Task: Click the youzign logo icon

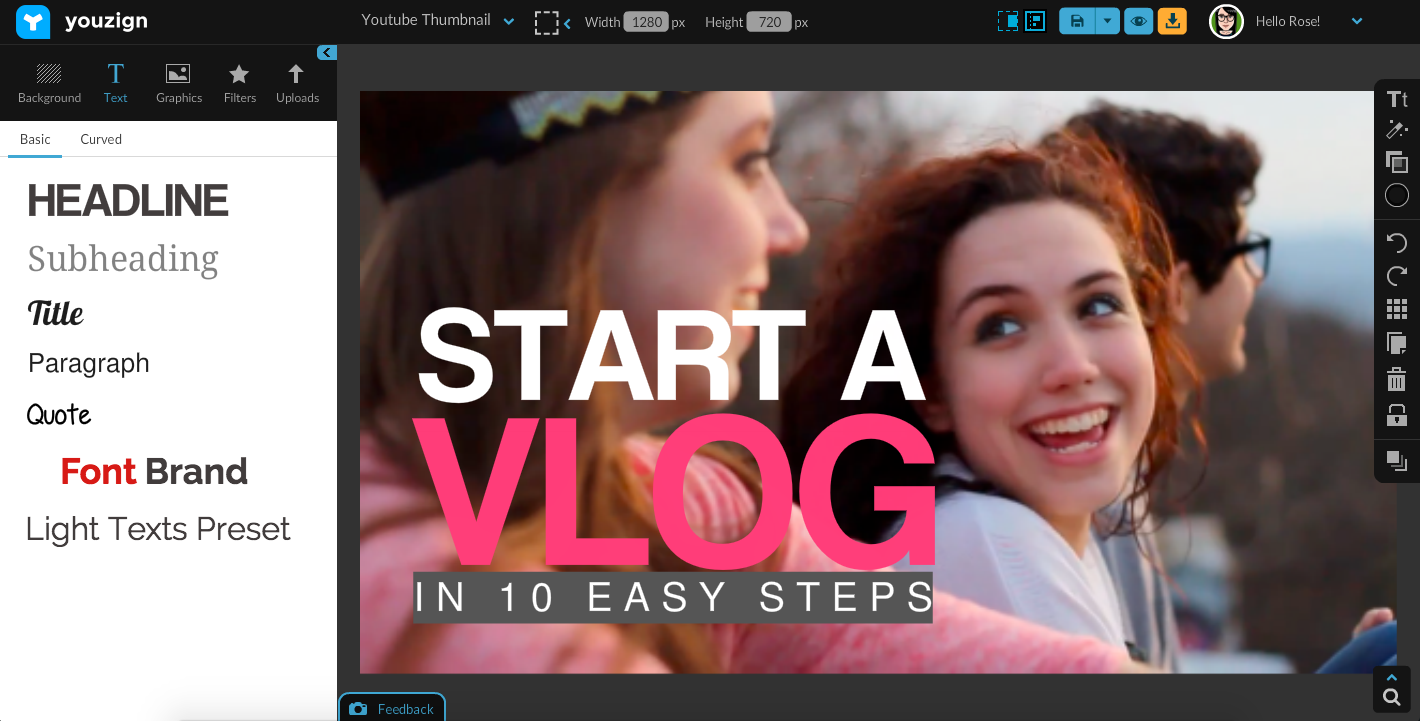Action: tap(34, 21)
